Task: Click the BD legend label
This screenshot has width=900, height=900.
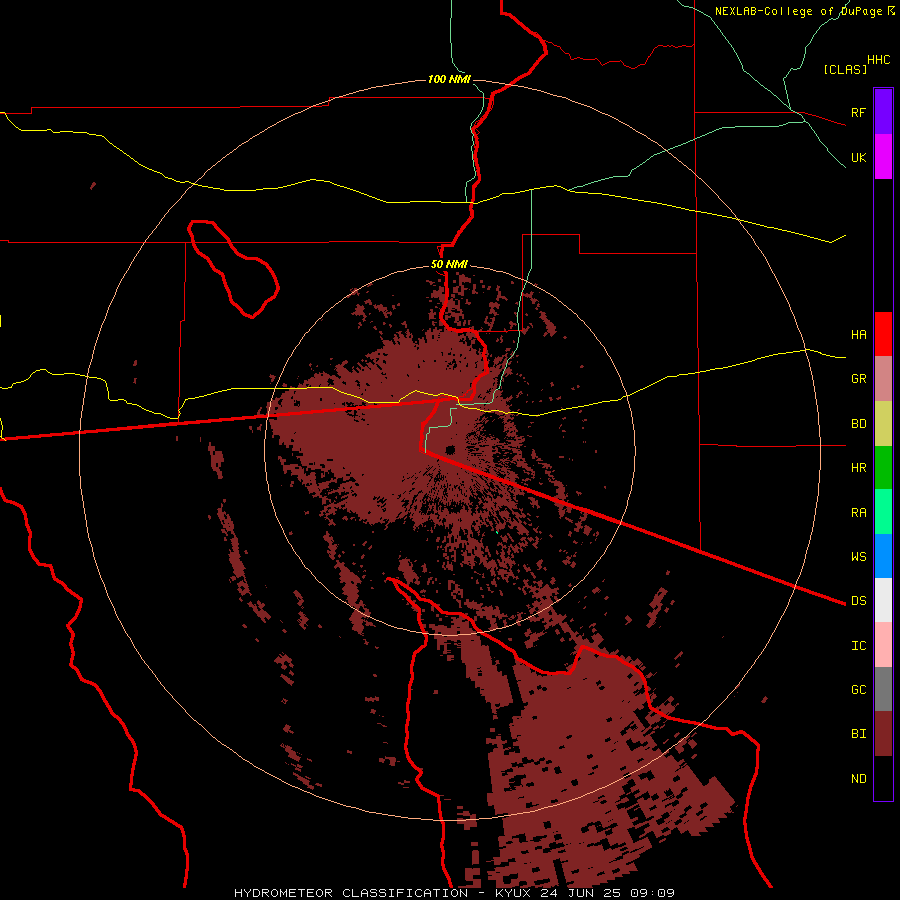Action: point(858,424)
